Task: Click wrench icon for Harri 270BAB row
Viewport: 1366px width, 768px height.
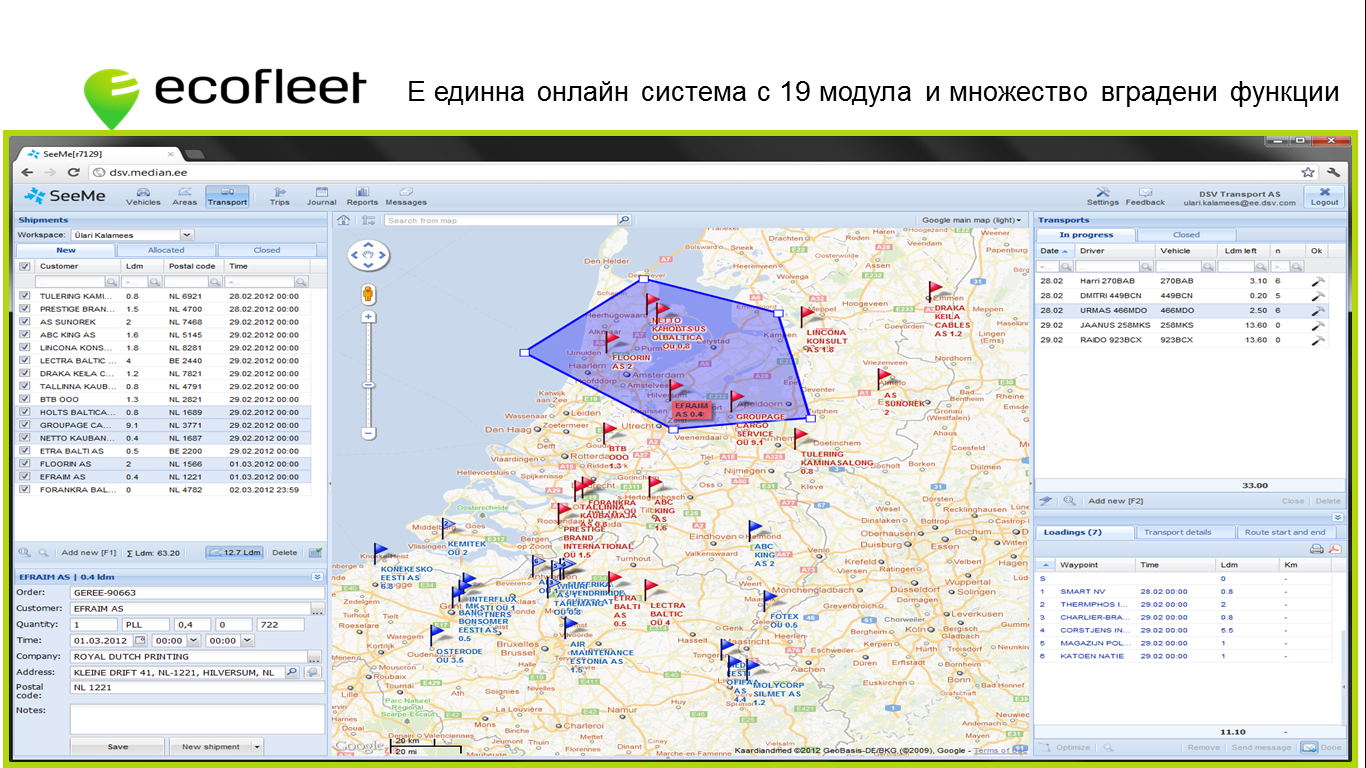Action: pos(1318,282)
